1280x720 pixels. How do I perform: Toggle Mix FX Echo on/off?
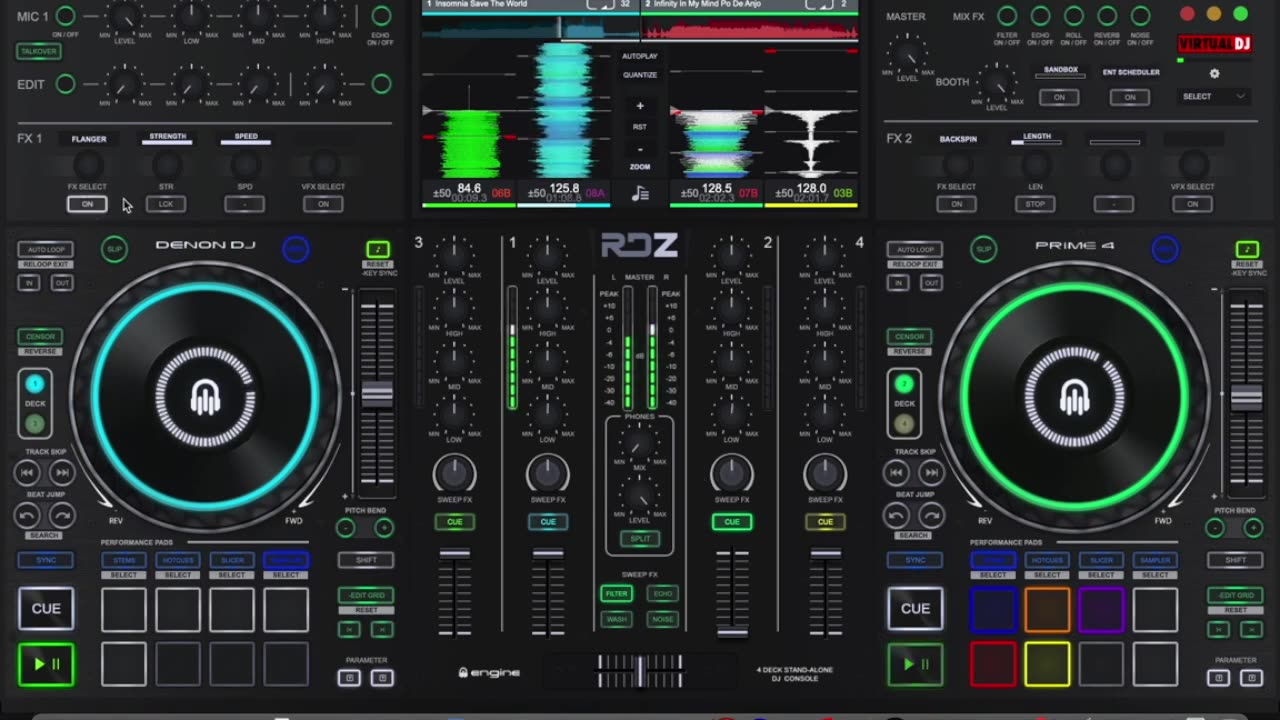(x=1040, y=15)
